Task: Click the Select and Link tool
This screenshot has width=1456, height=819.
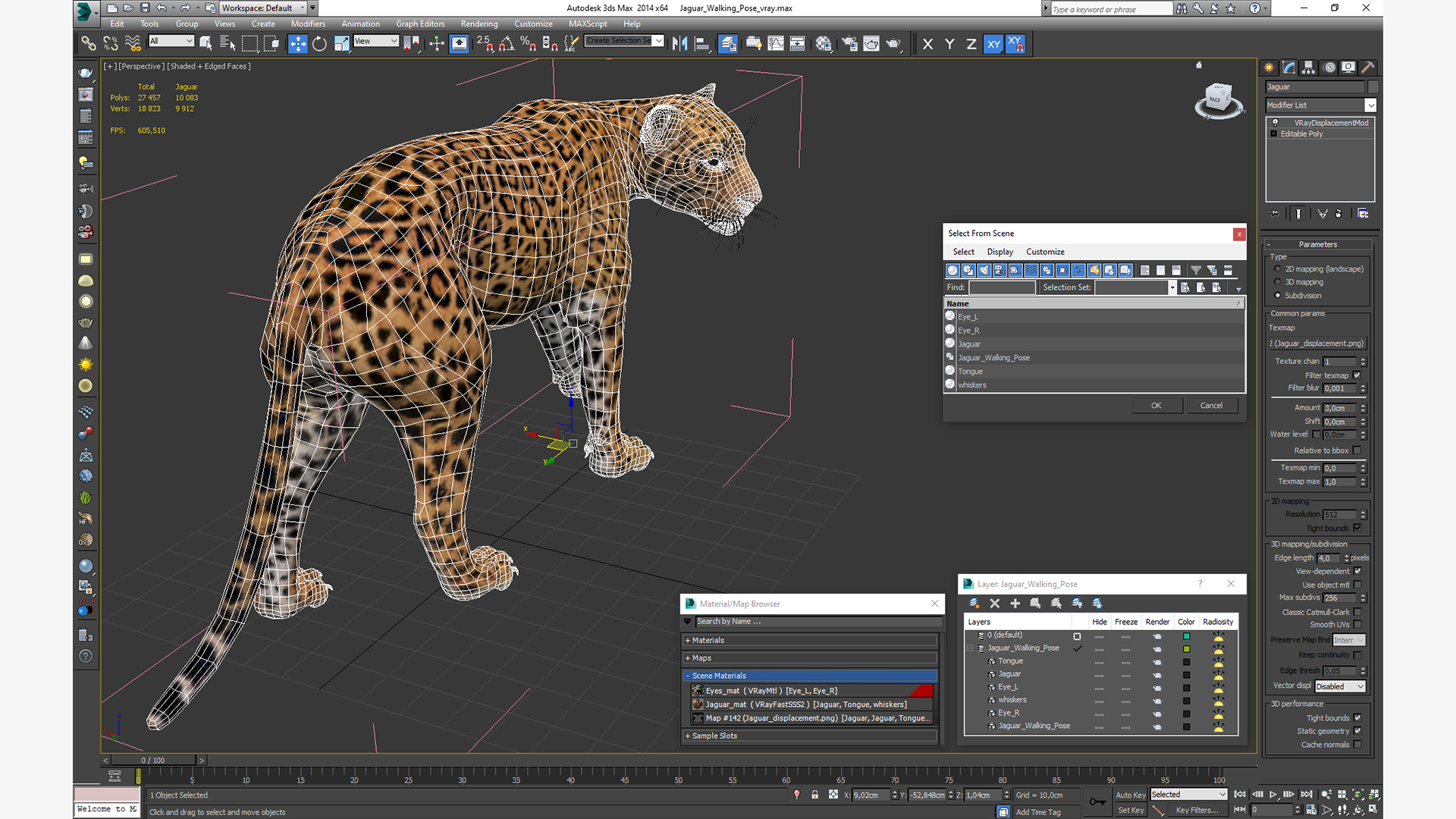Action: click(x=89, y=44)
